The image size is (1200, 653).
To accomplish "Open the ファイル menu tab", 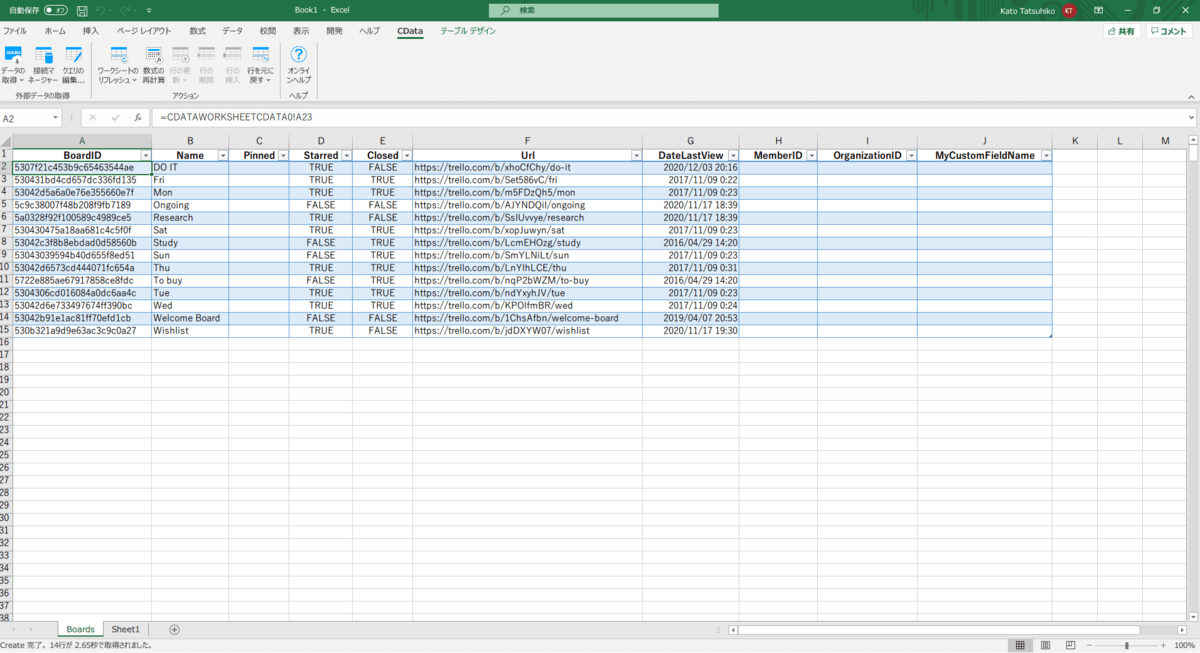I will point(15,31).
